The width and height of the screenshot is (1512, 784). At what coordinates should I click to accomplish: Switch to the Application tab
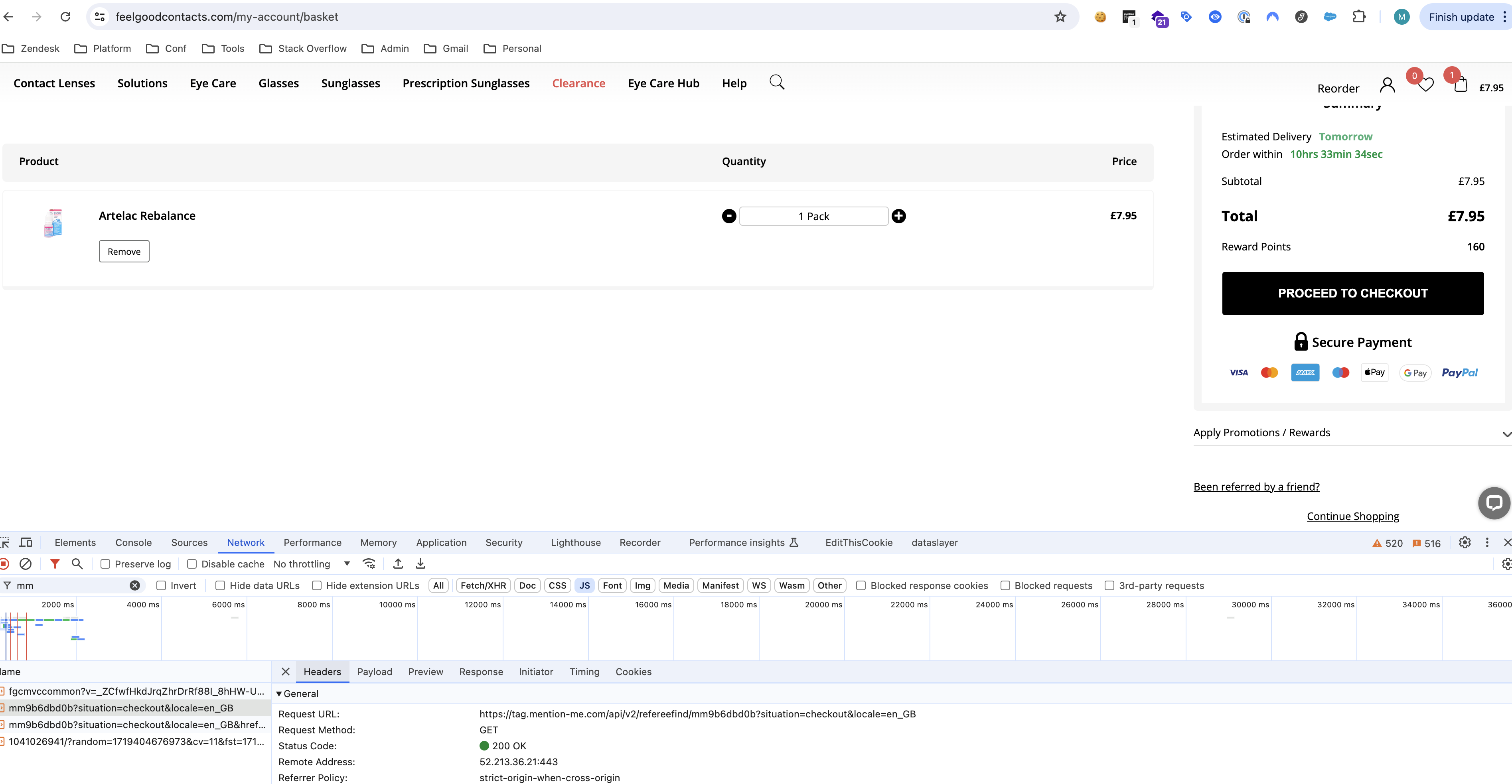pyautogui.click(x=441, y=542)
